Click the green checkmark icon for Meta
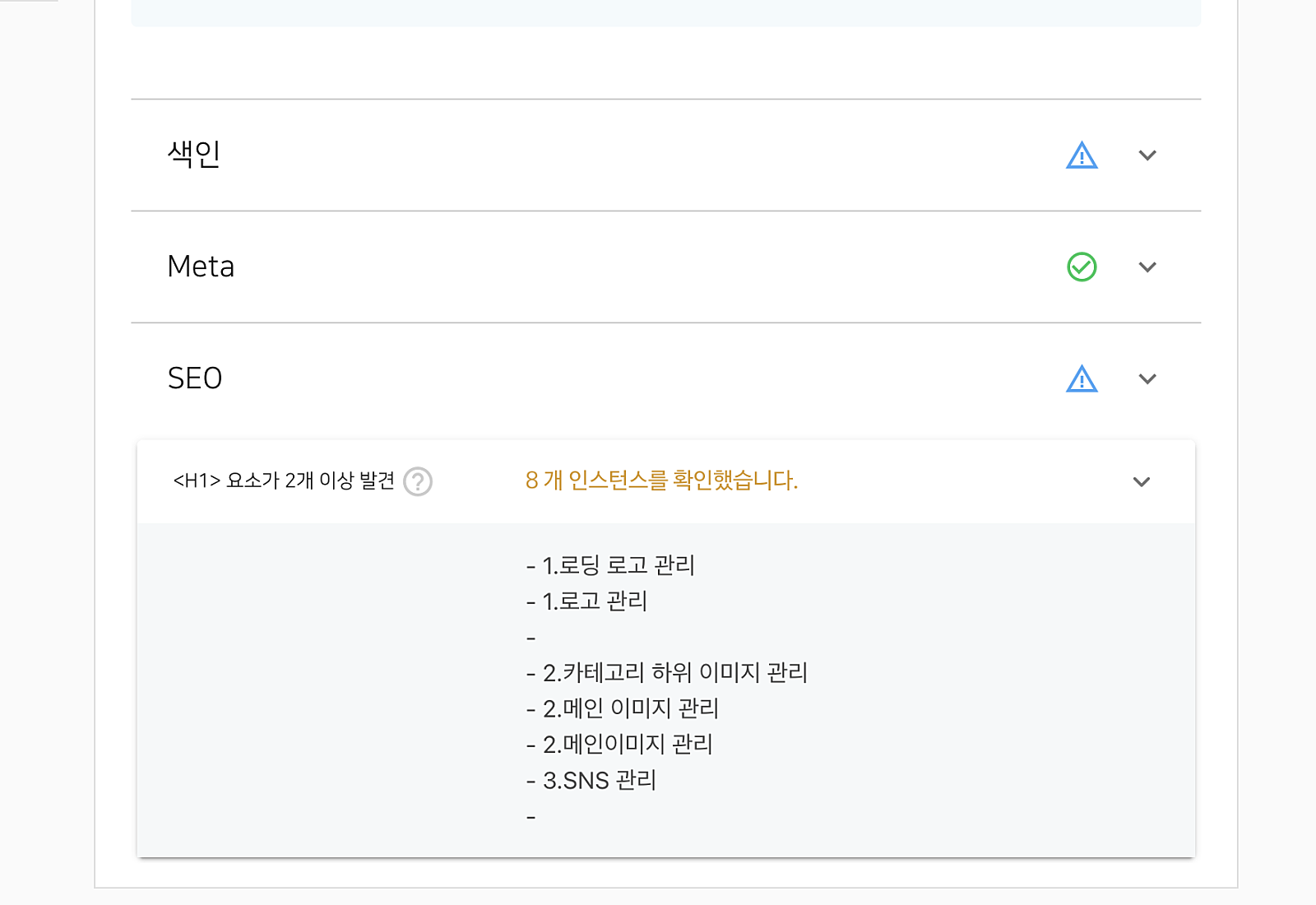Screen dimensions: 1316x905 pyautogui.click(x=1082, y=267)
